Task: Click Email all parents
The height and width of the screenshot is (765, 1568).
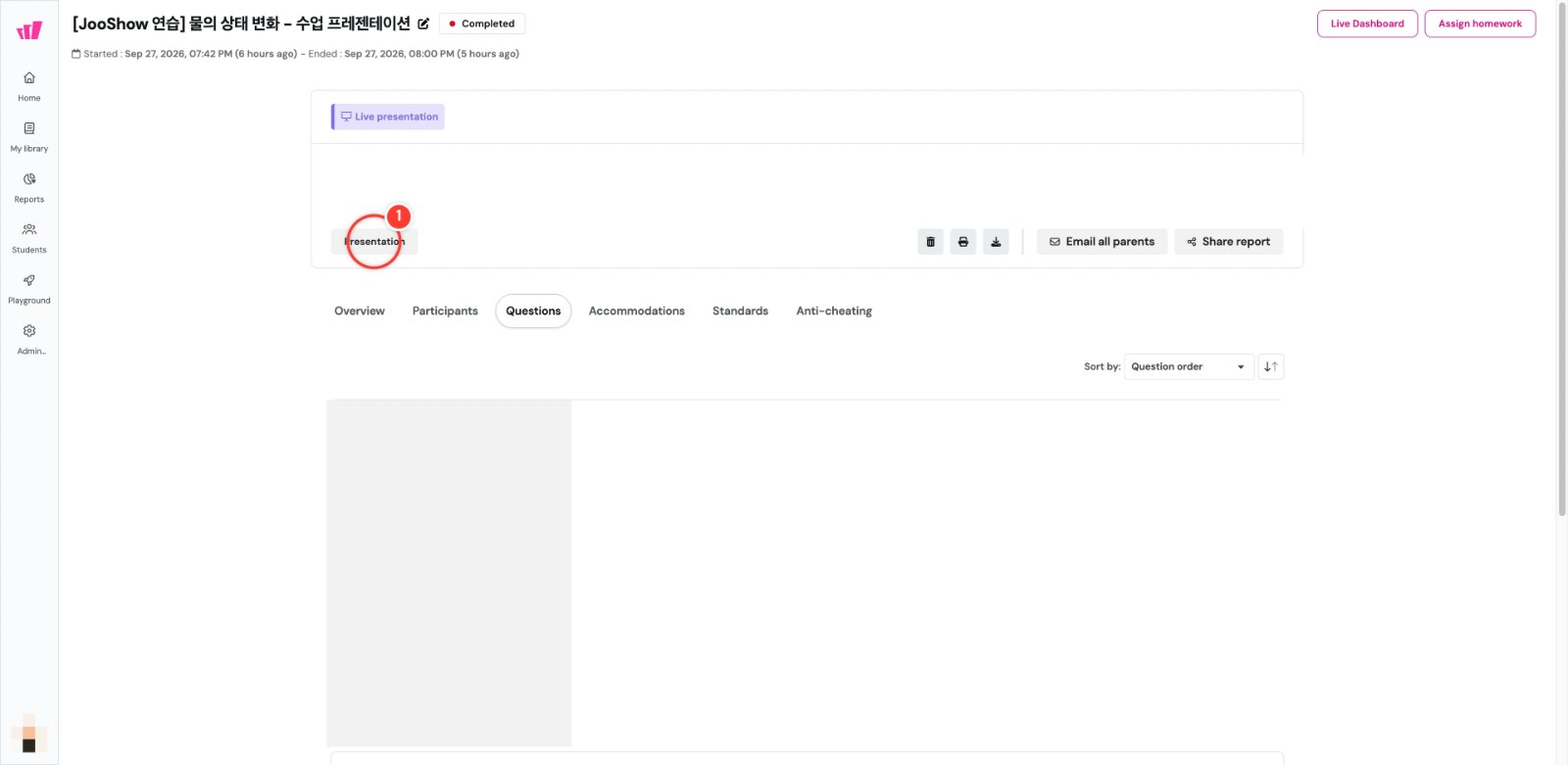Action: tap(1102, 242)
